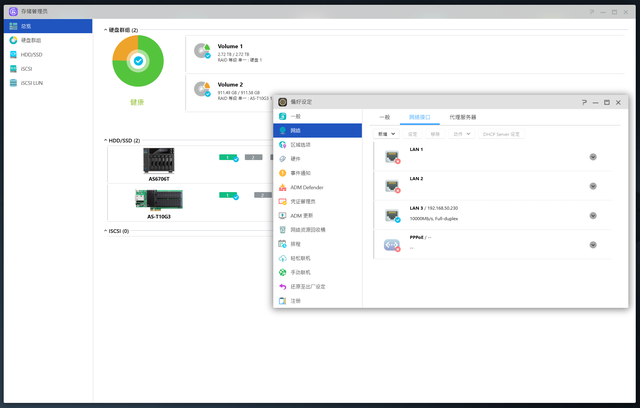This screenshot has width=640, height=408.
Task: Open the 新增 dropdown button
Action: pos(386,133)
